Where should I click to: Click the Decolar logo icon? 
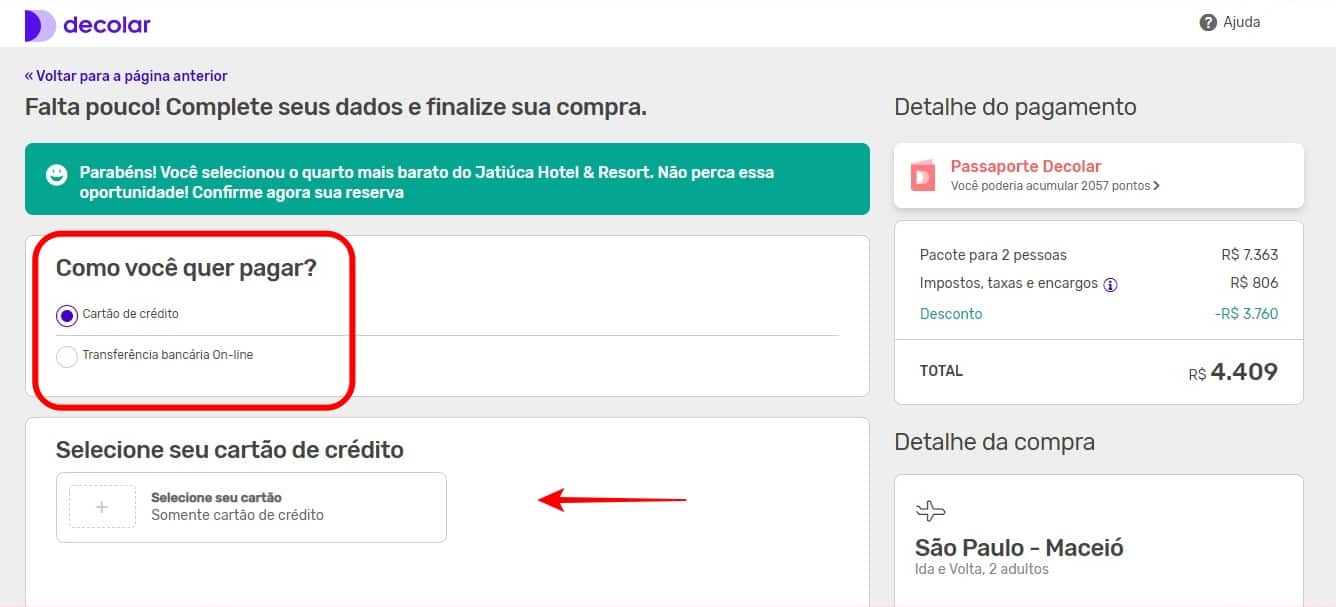40,25
